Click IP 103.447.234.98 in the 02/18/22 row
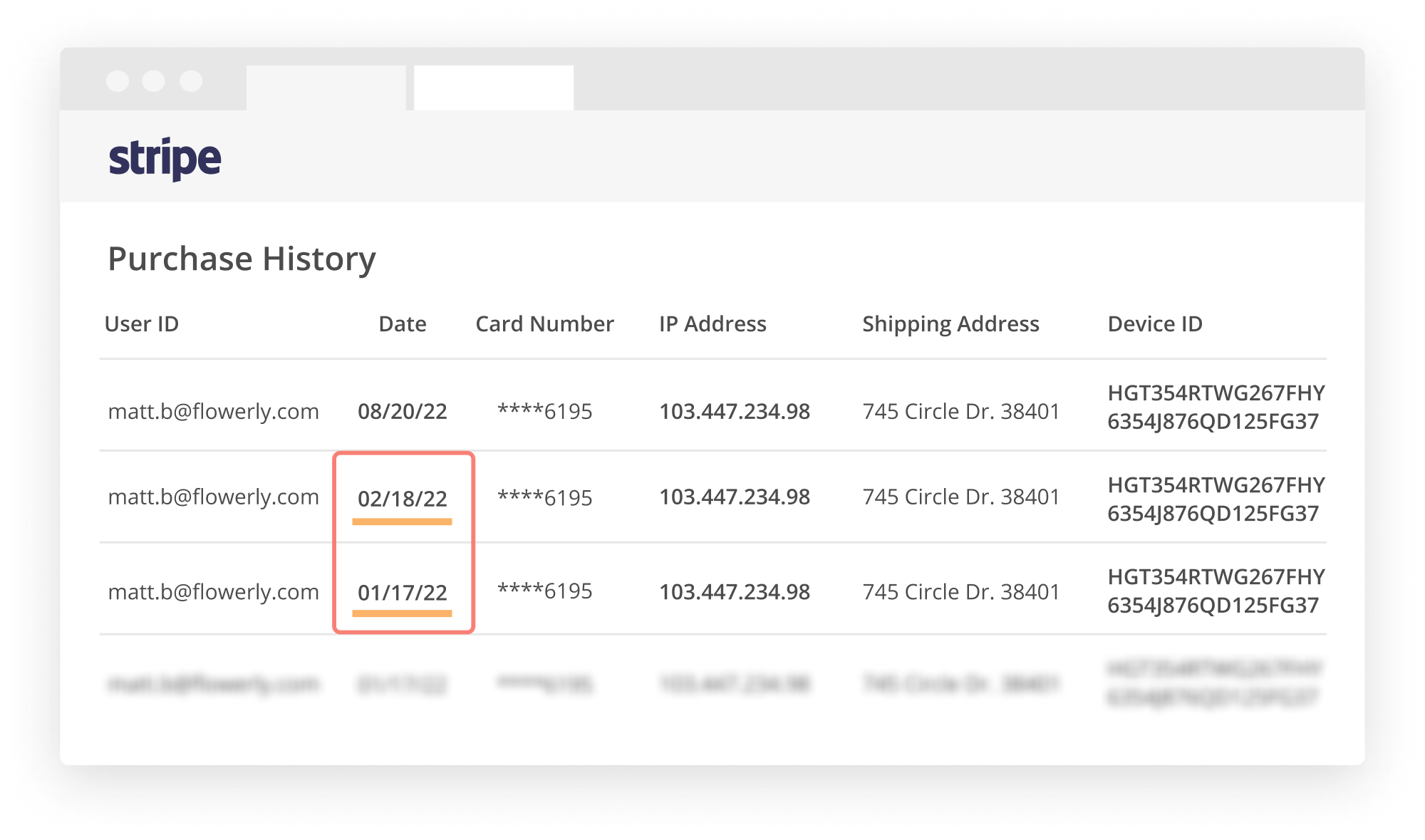 (735, 497)
